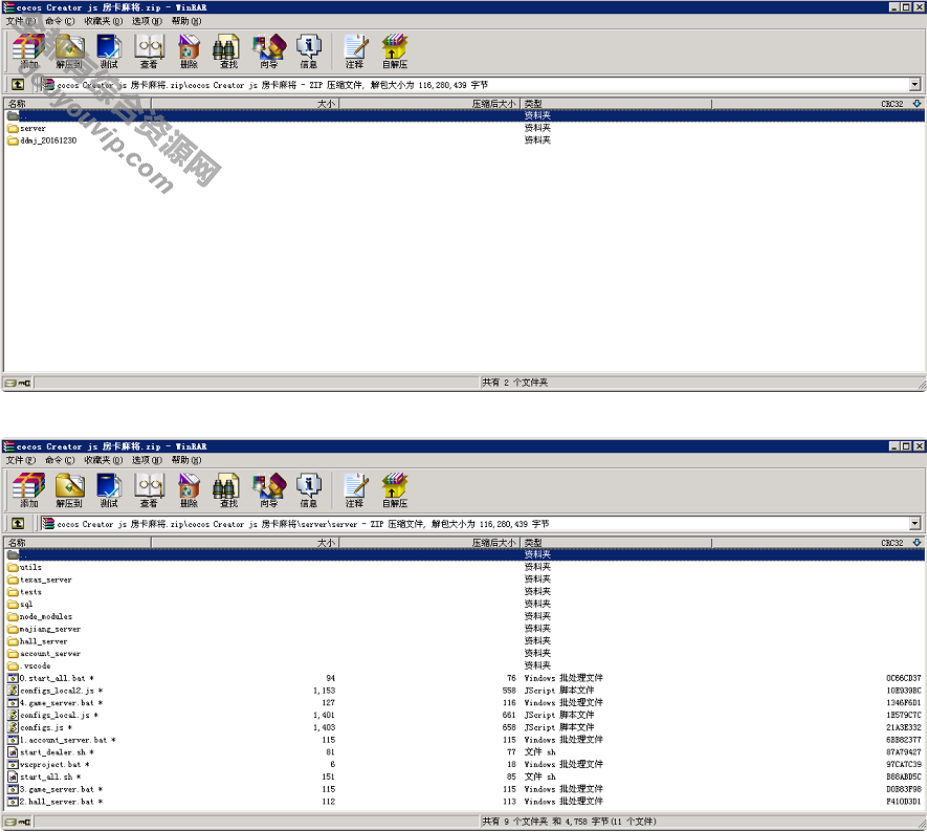Click the drive/key status icon in the bottom window status bar
Viewport: 927px width, 833px height.
pyautogui.click(x=18, y=822)
